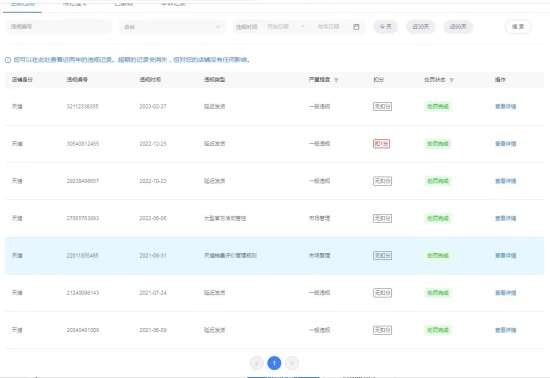Viewport: 550px width, 378px height.
Task: Select page number 1 in pagination
Action: (274, 363)
